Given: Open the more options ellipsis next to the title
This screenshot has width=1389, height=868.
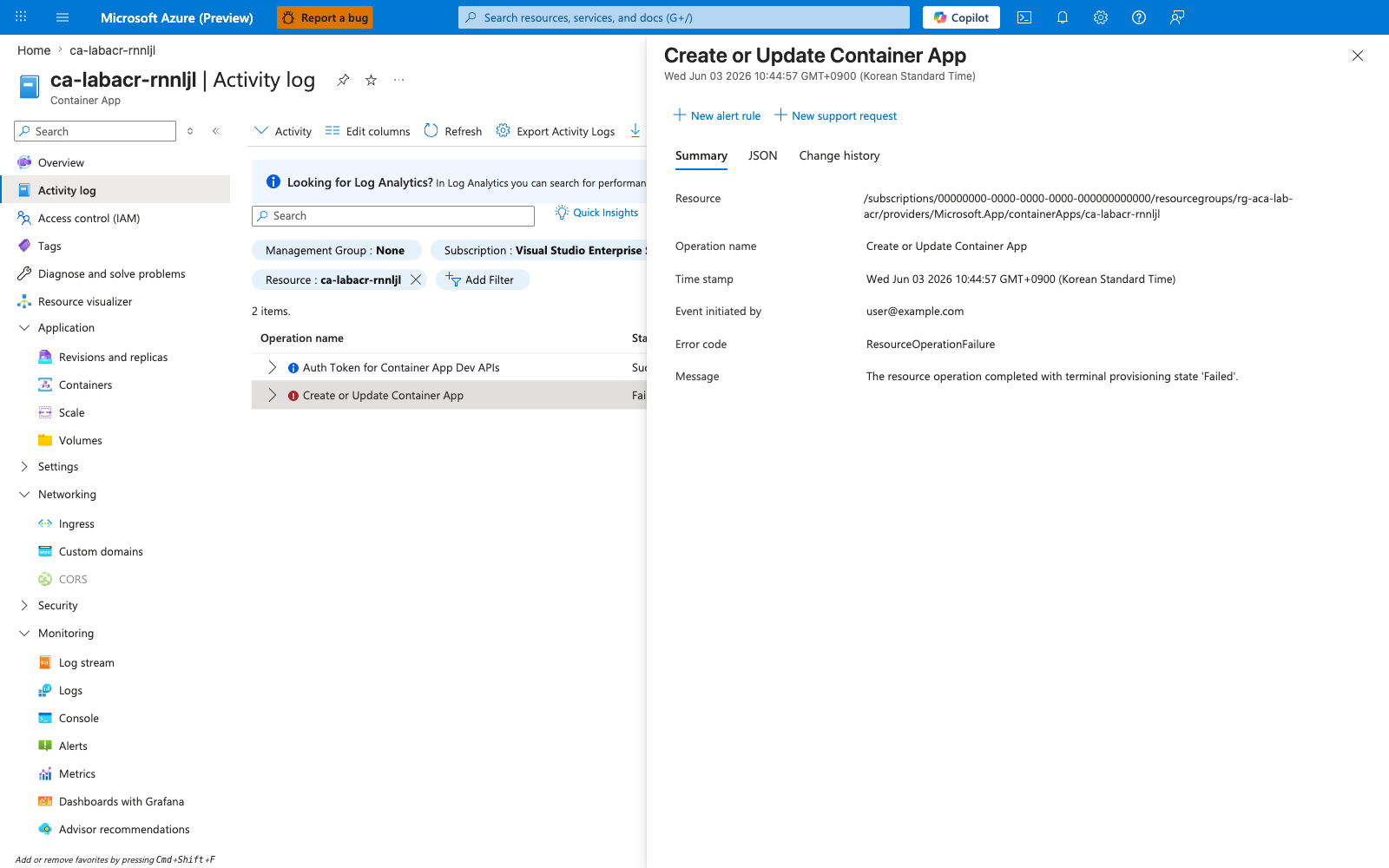Looking at the screenshot, I should 398,80.
